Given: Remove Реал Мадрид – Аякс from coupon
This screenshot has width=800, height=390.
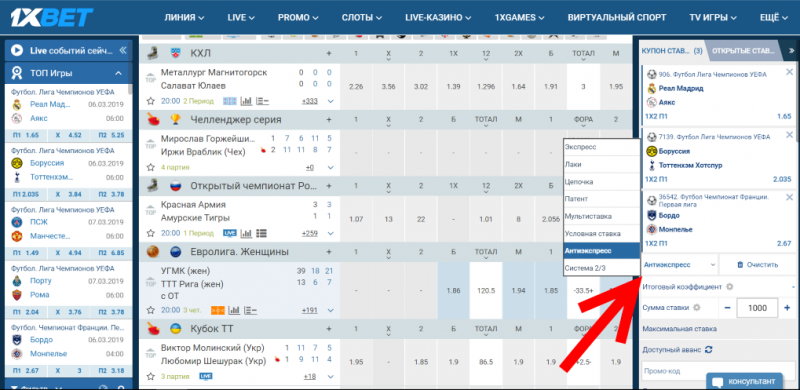Looking at the screenshot, I should point(789,72).
